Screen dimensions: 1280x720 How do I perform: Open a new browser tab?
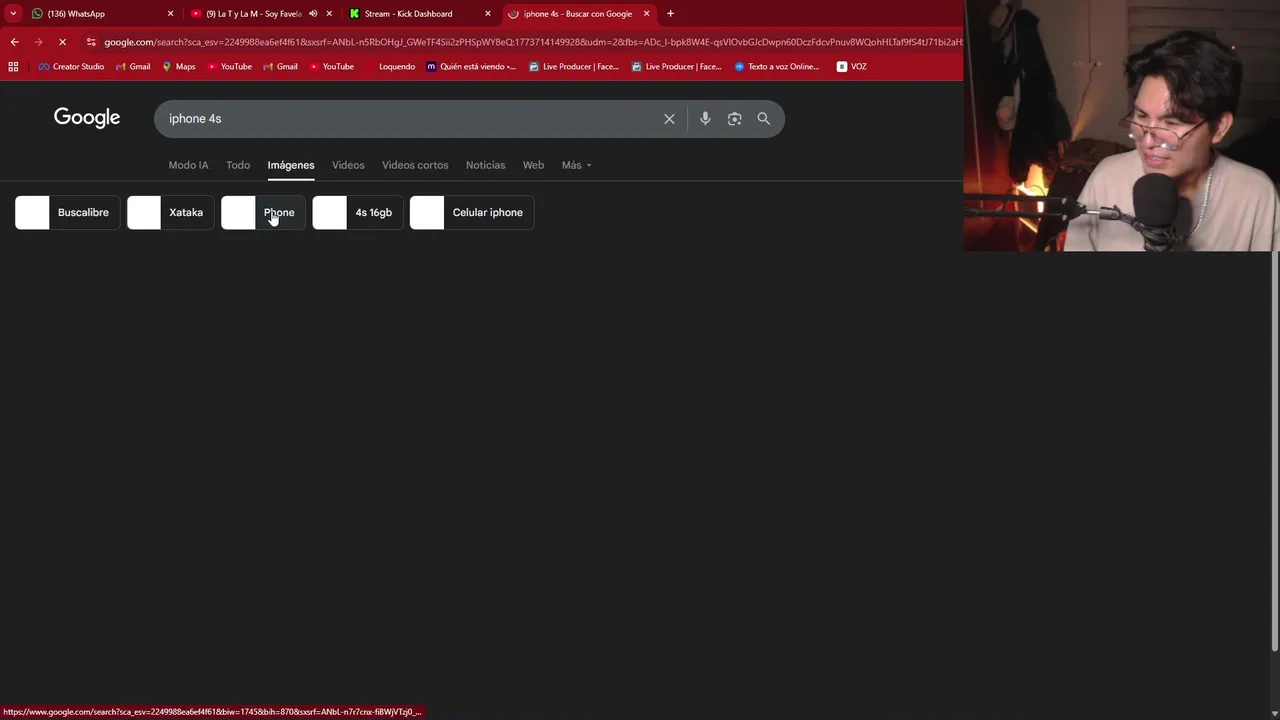(x=670, y=14)
